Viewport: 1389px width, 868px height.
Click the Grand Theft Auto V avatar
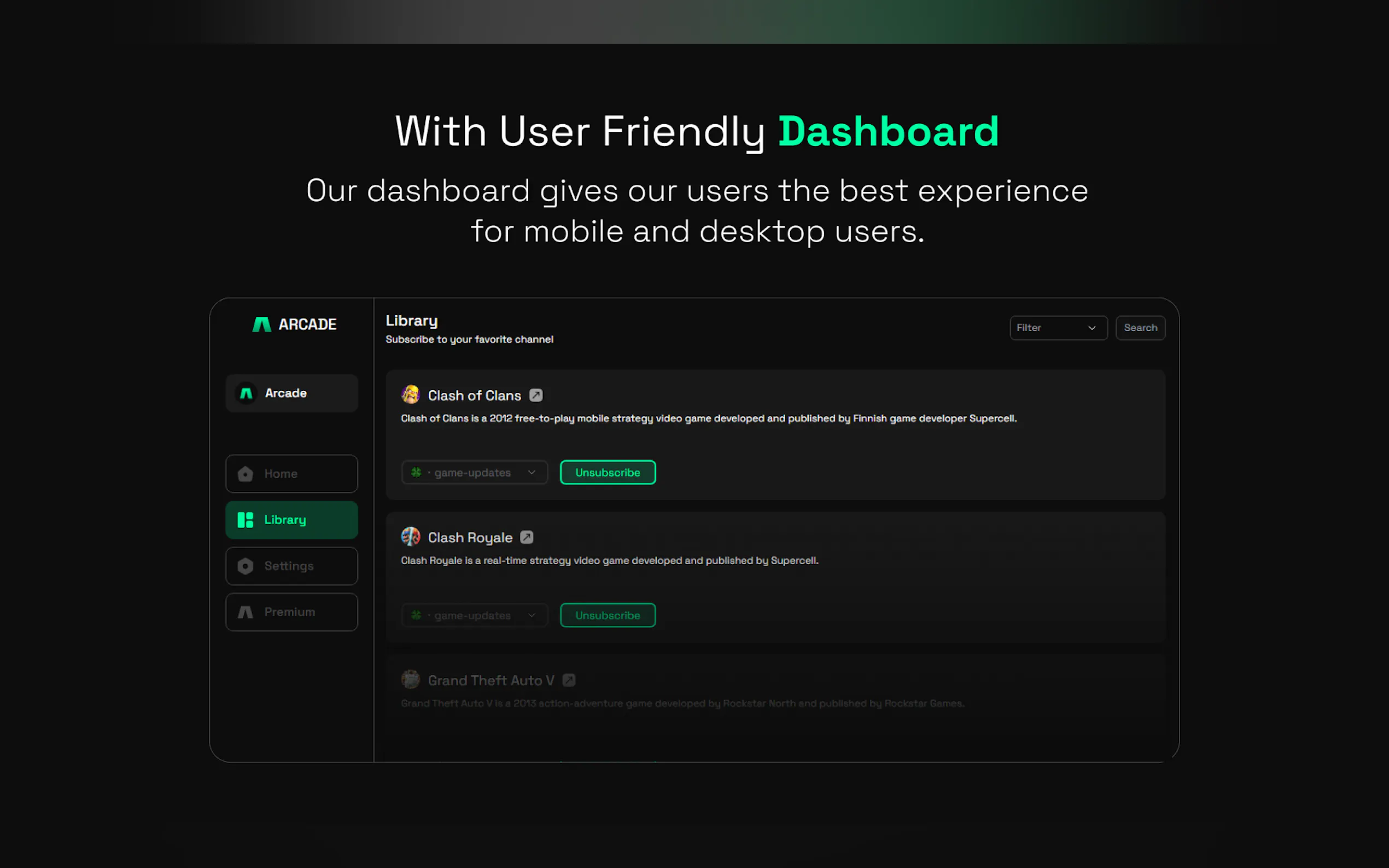tap(411, 680)
